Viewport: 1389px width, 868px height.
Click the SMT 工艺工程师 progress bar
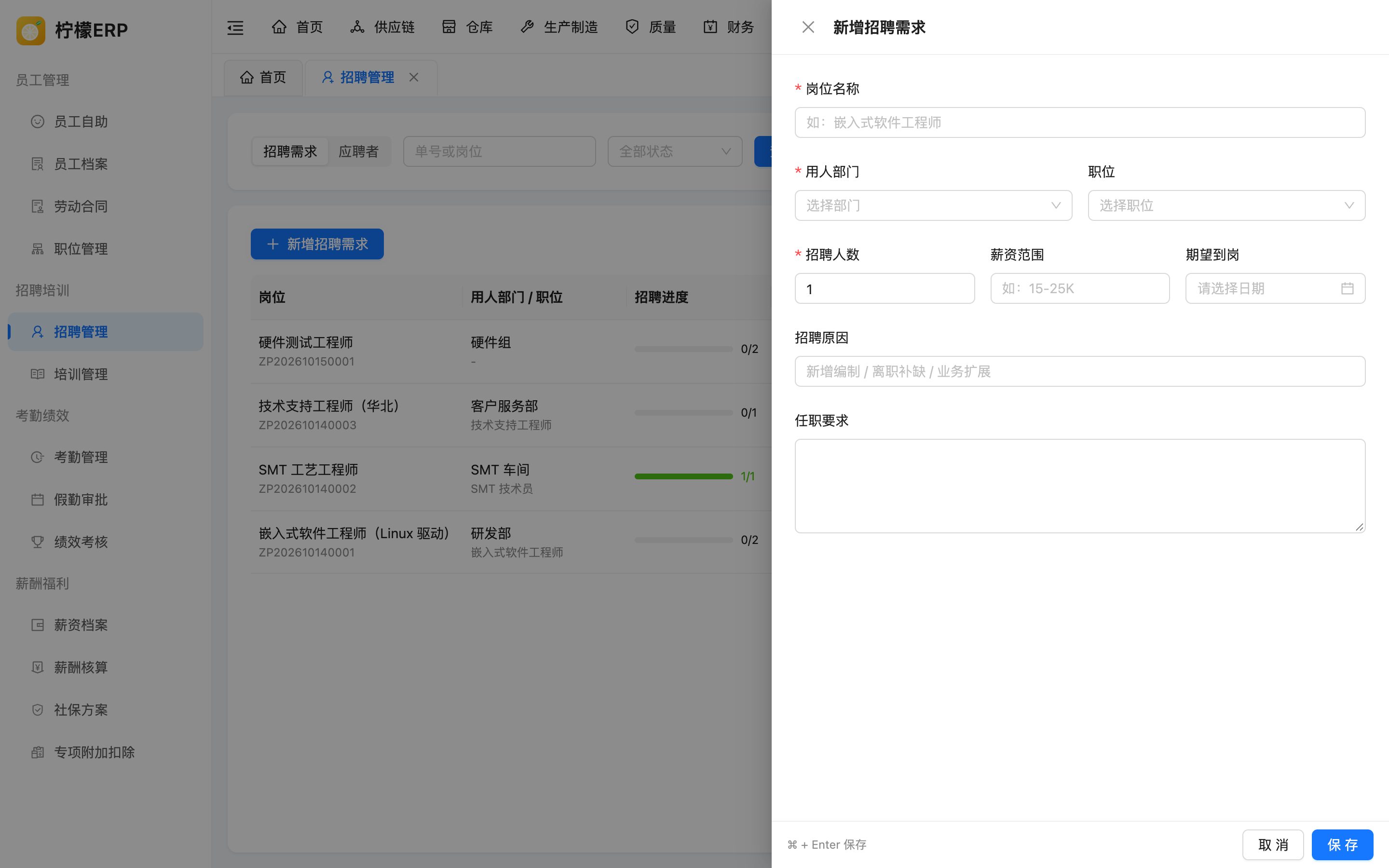(x=683, y=476)
